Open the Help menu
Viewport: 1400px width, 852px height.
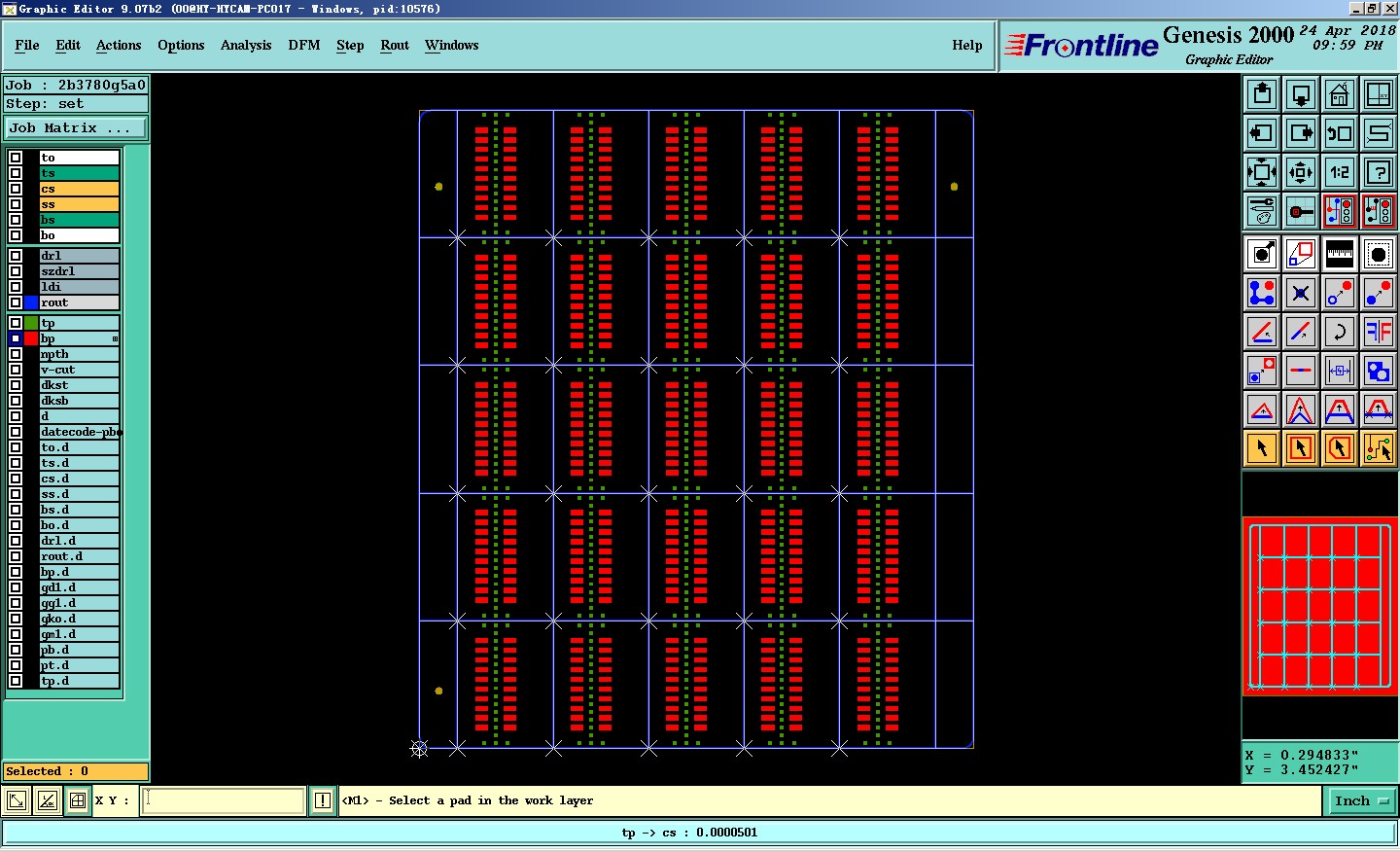point(967,45)
